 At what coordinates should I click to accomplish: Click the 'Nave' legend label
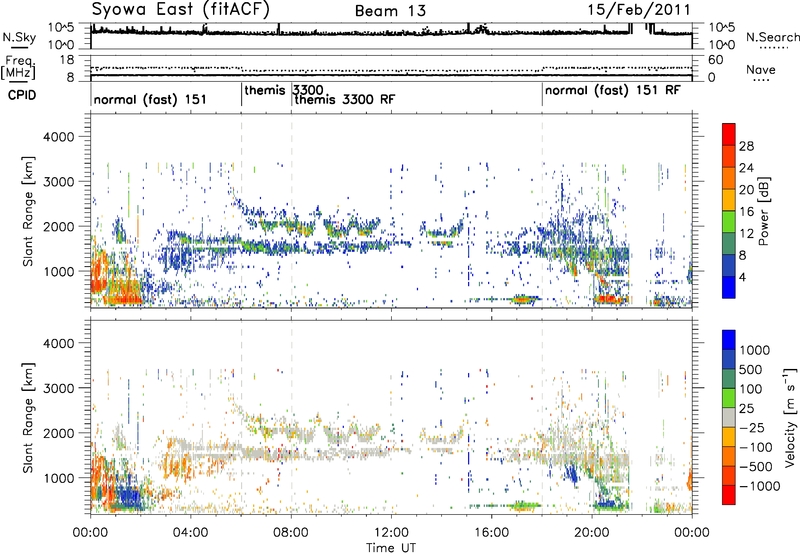point(760,70)
